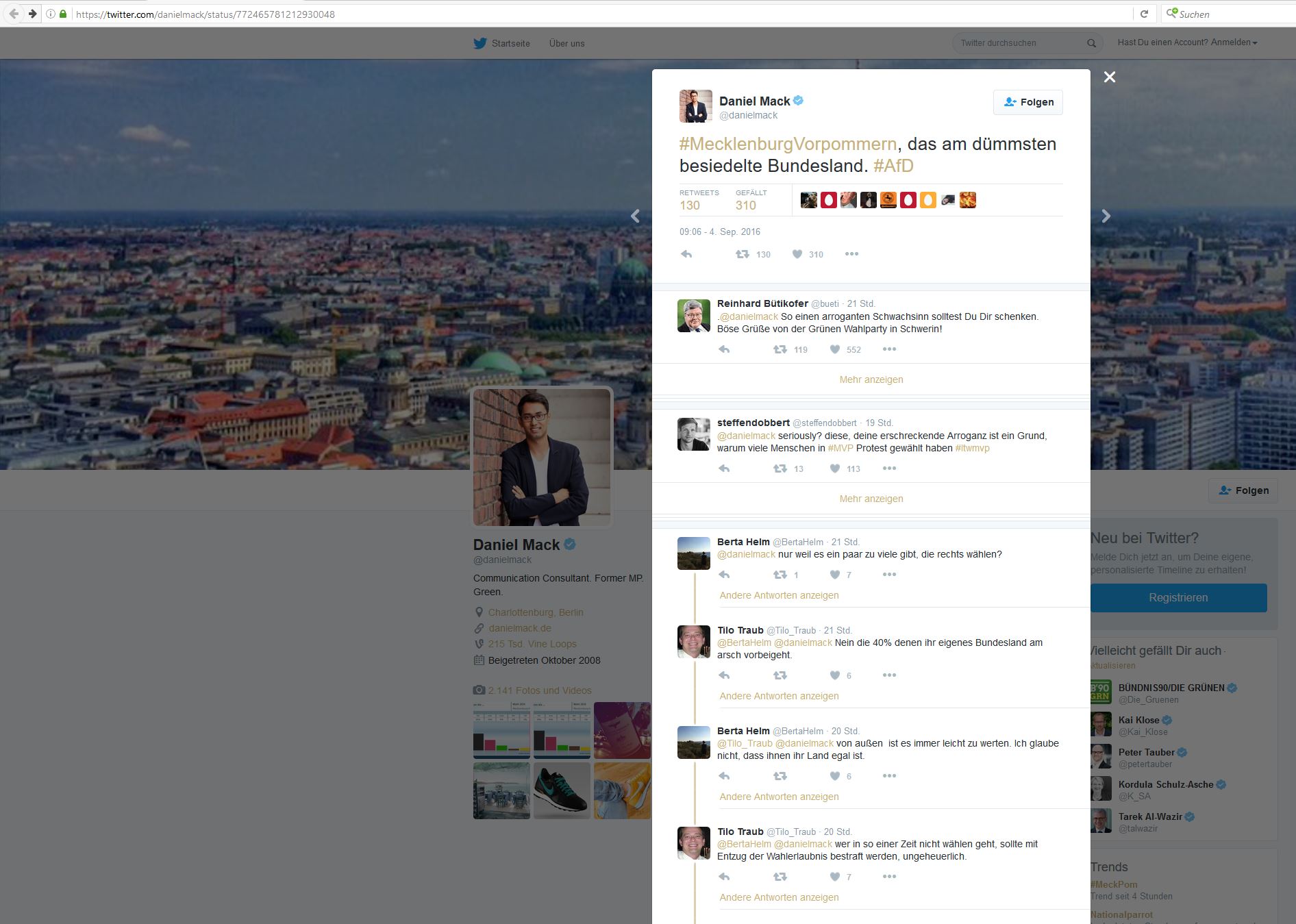Show other replies under Tilo Traub's 21 Std. tweet
This screenshot has height=924, width=1296.
pos(779,696)
